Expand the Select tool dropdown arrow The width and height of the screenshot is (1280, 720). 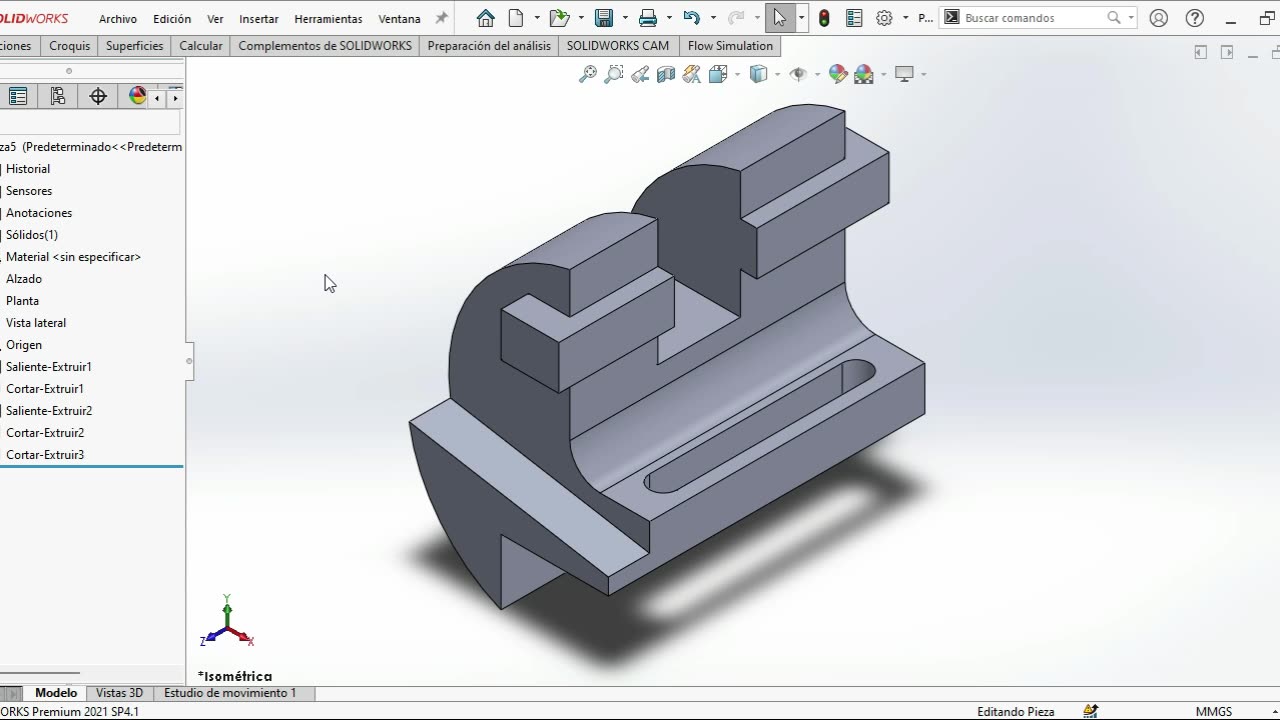coord(801,18)
